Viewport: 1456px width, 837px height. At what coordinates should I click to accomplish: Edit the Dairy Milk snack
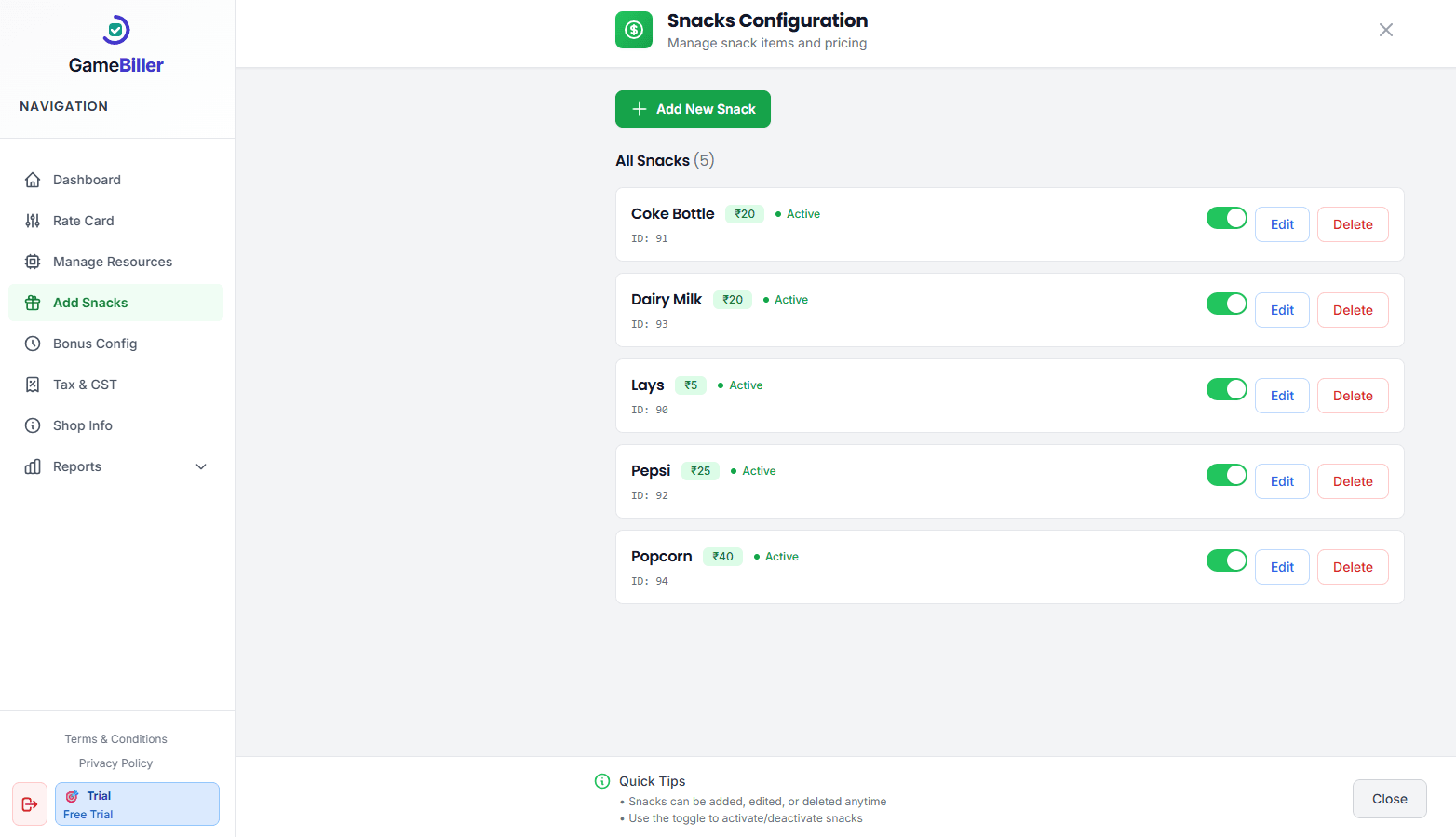[x=1282, y=309]
